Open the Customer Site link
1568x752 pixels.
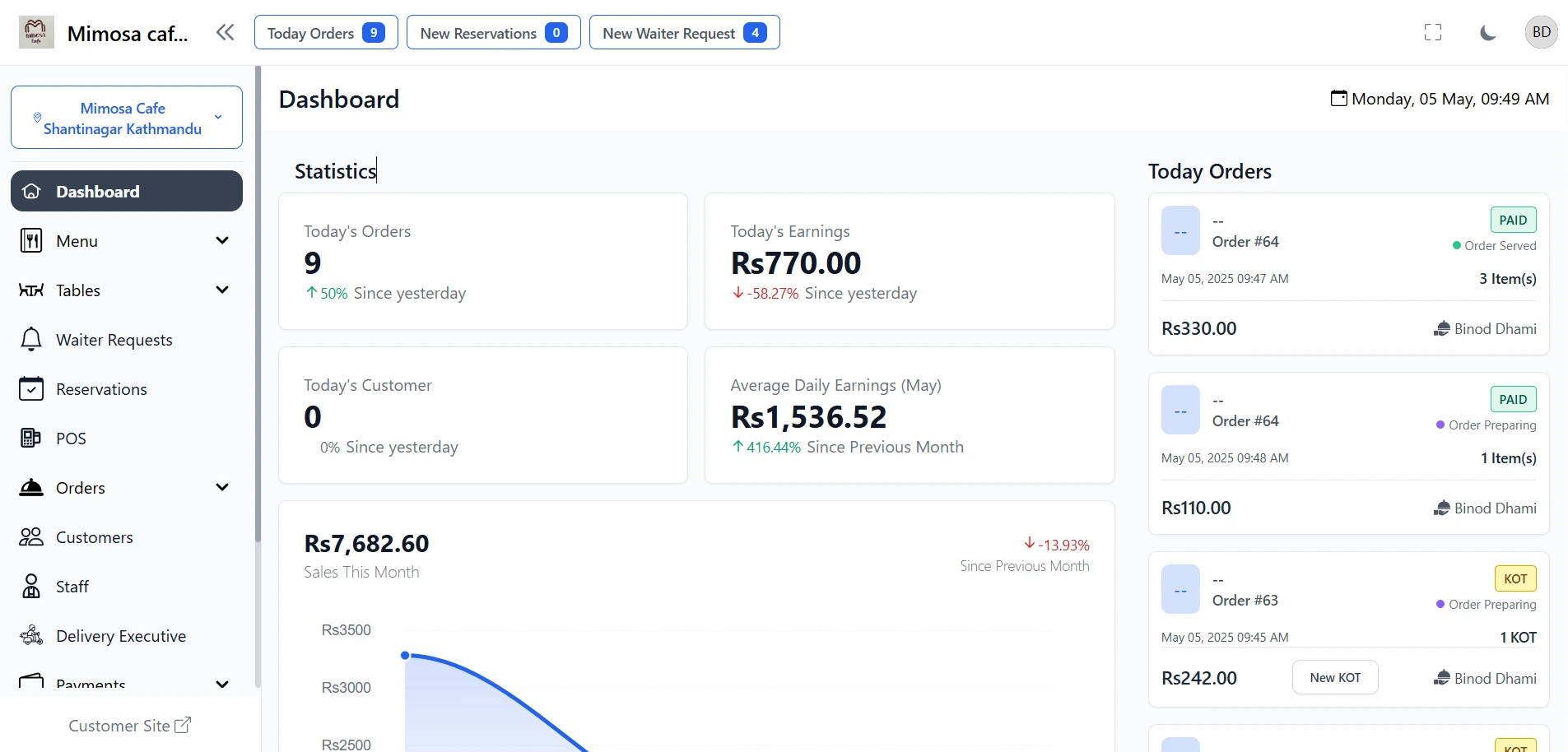[x=129, y=726]
